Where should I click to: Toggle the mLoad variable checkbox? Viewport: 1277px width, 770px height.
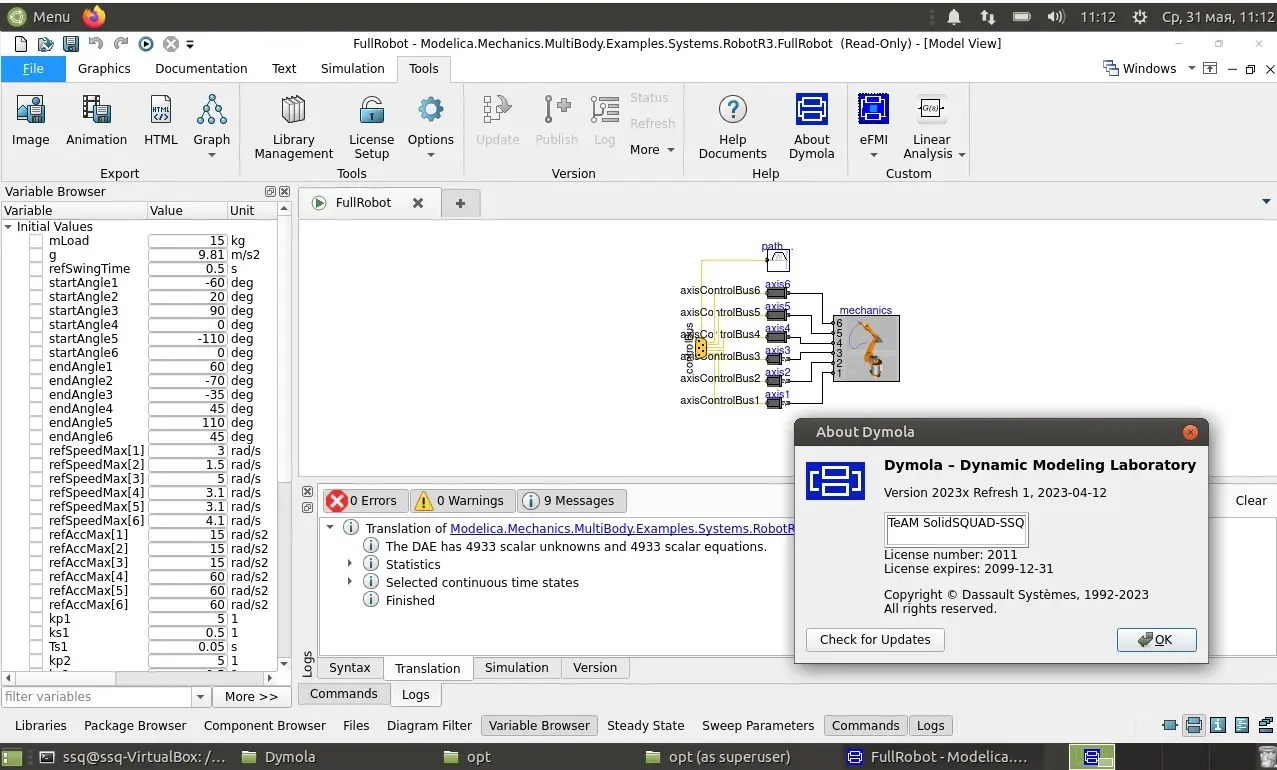36,241
